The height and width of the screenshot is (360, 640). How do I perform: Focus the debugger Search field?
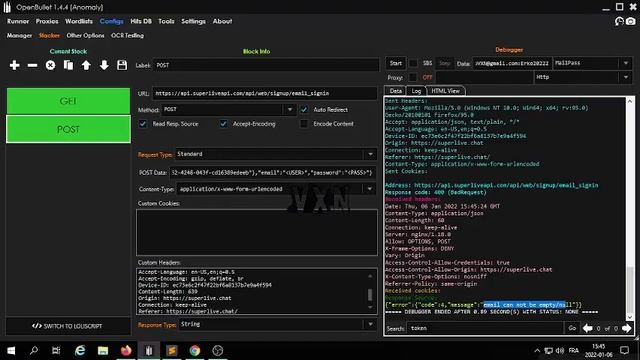point(485,328)
